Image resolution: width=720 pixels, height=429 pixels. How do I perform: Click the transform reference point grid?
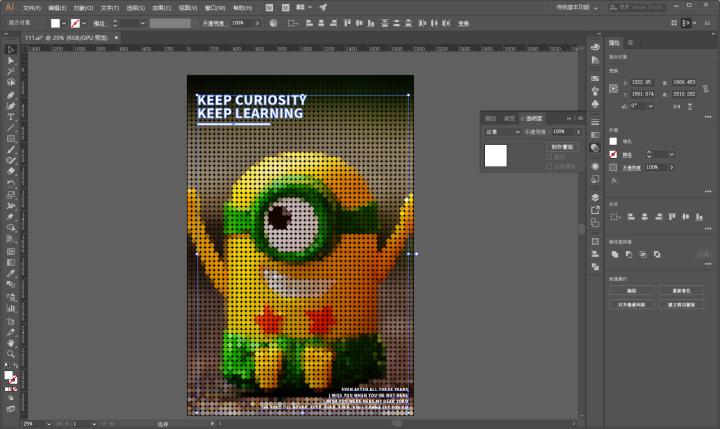[613, 88]
